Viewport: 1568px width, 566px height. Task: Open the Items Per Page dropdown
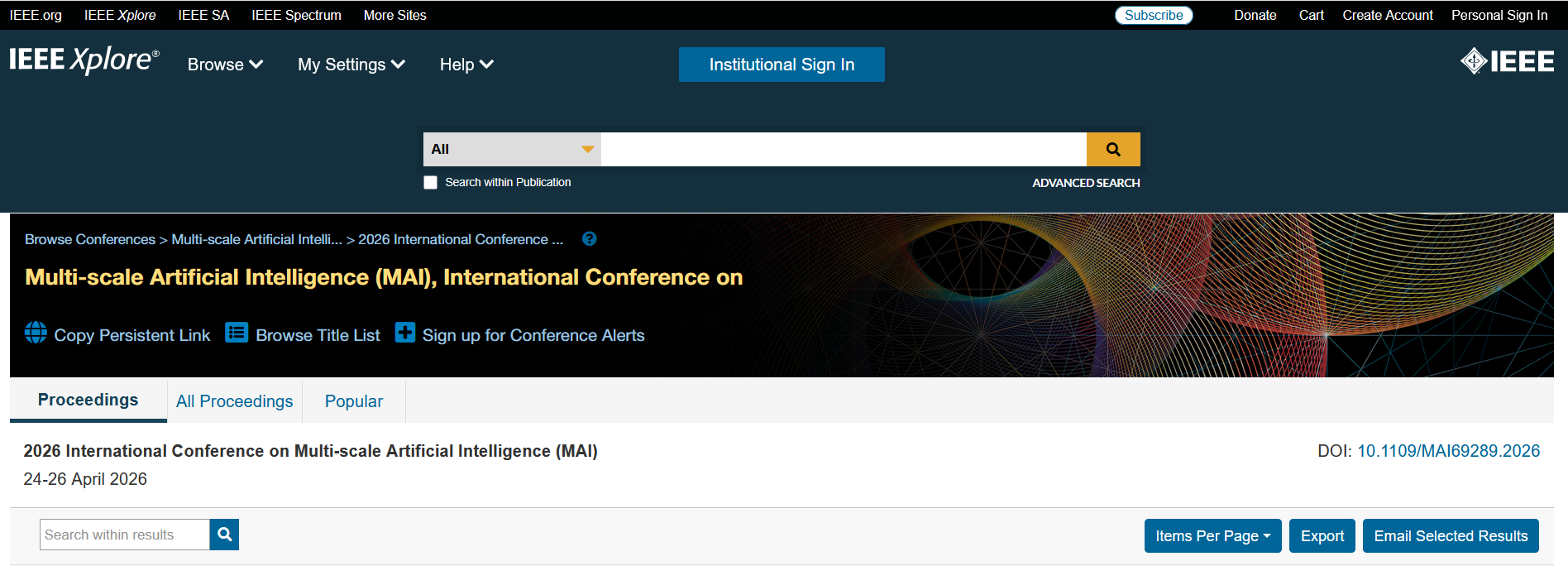[x=1212, y=535]
